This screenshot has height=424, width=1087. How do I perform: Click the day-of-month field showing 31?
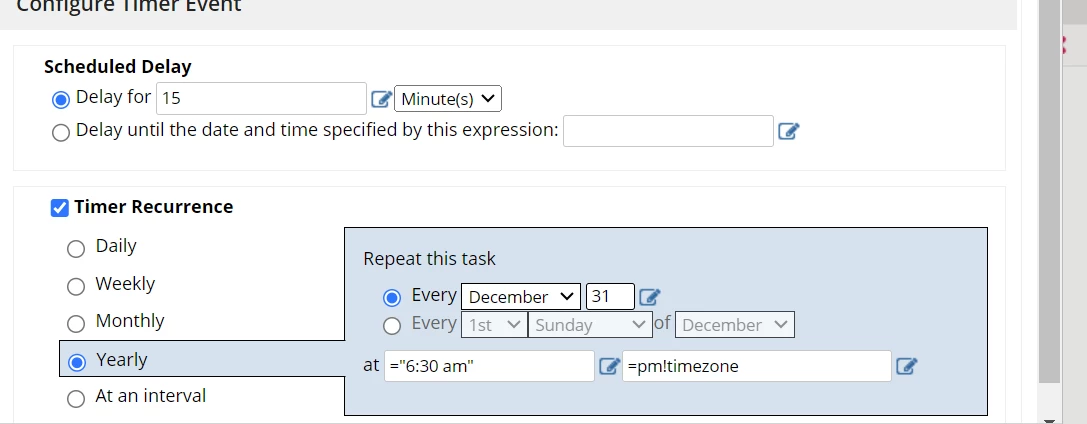click(x=610, y=297)
